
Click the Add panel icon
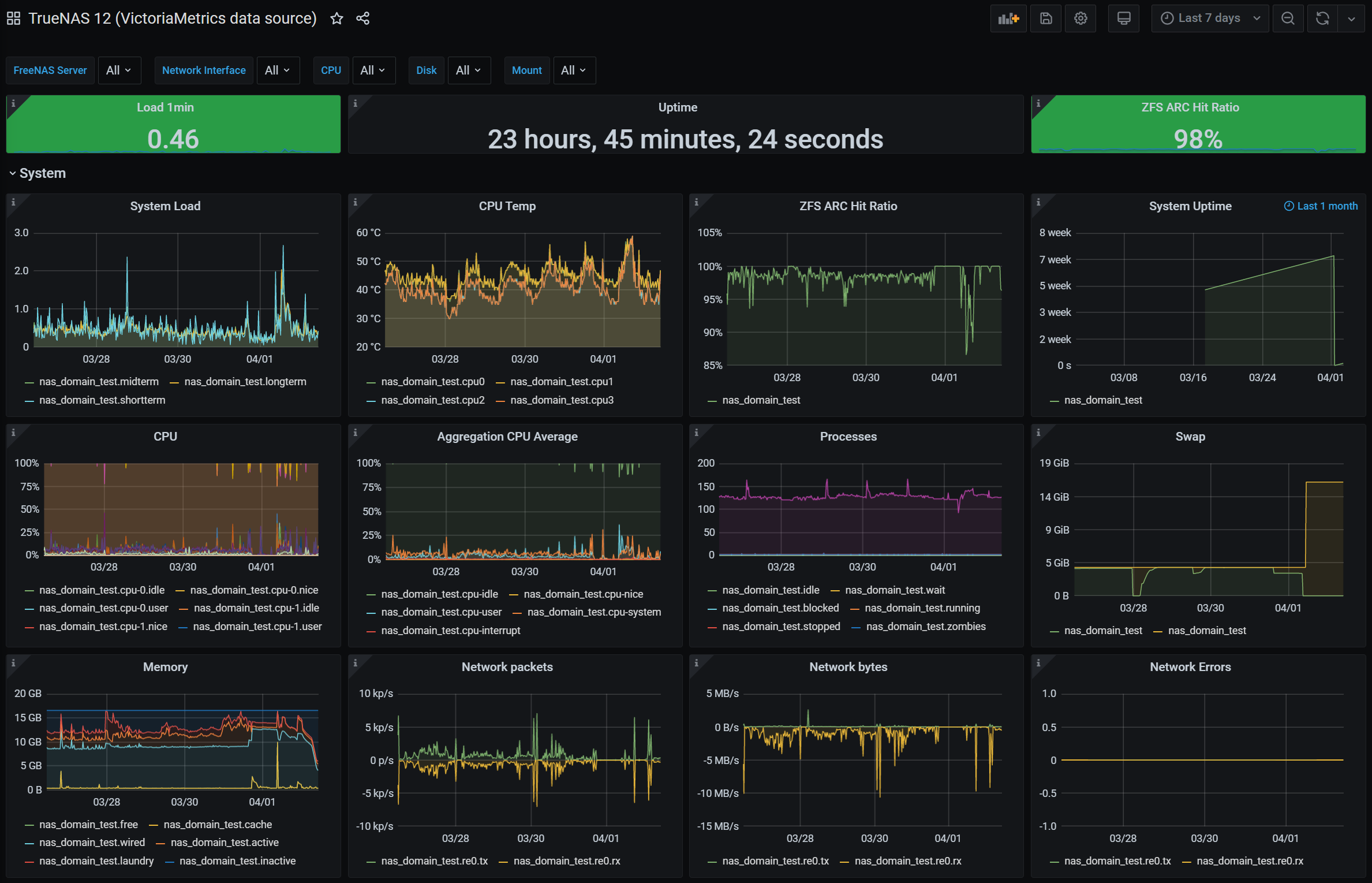[x=1008, y=18]
